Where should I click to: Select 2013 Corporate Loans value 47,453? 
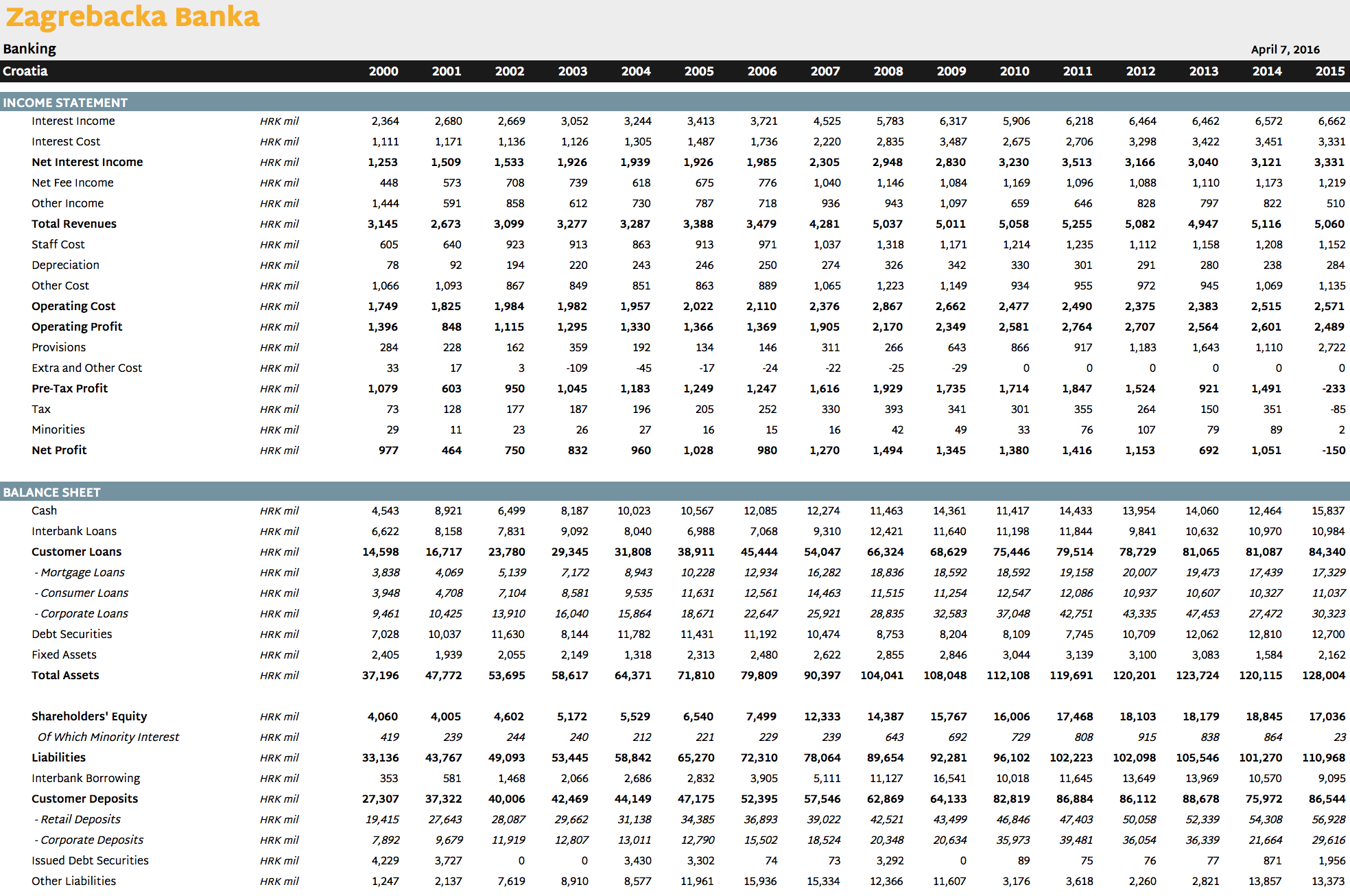coord(1203,614)
